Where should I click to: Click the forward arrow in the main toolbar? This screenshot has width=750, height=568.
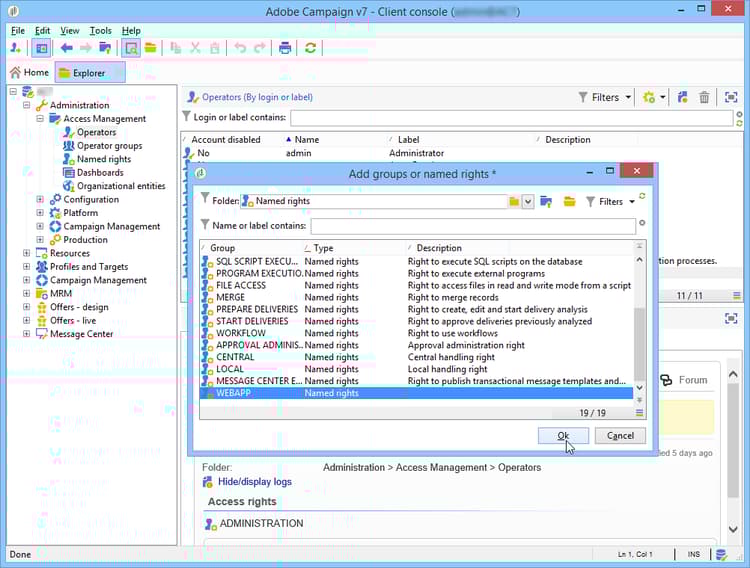point(86,48)
